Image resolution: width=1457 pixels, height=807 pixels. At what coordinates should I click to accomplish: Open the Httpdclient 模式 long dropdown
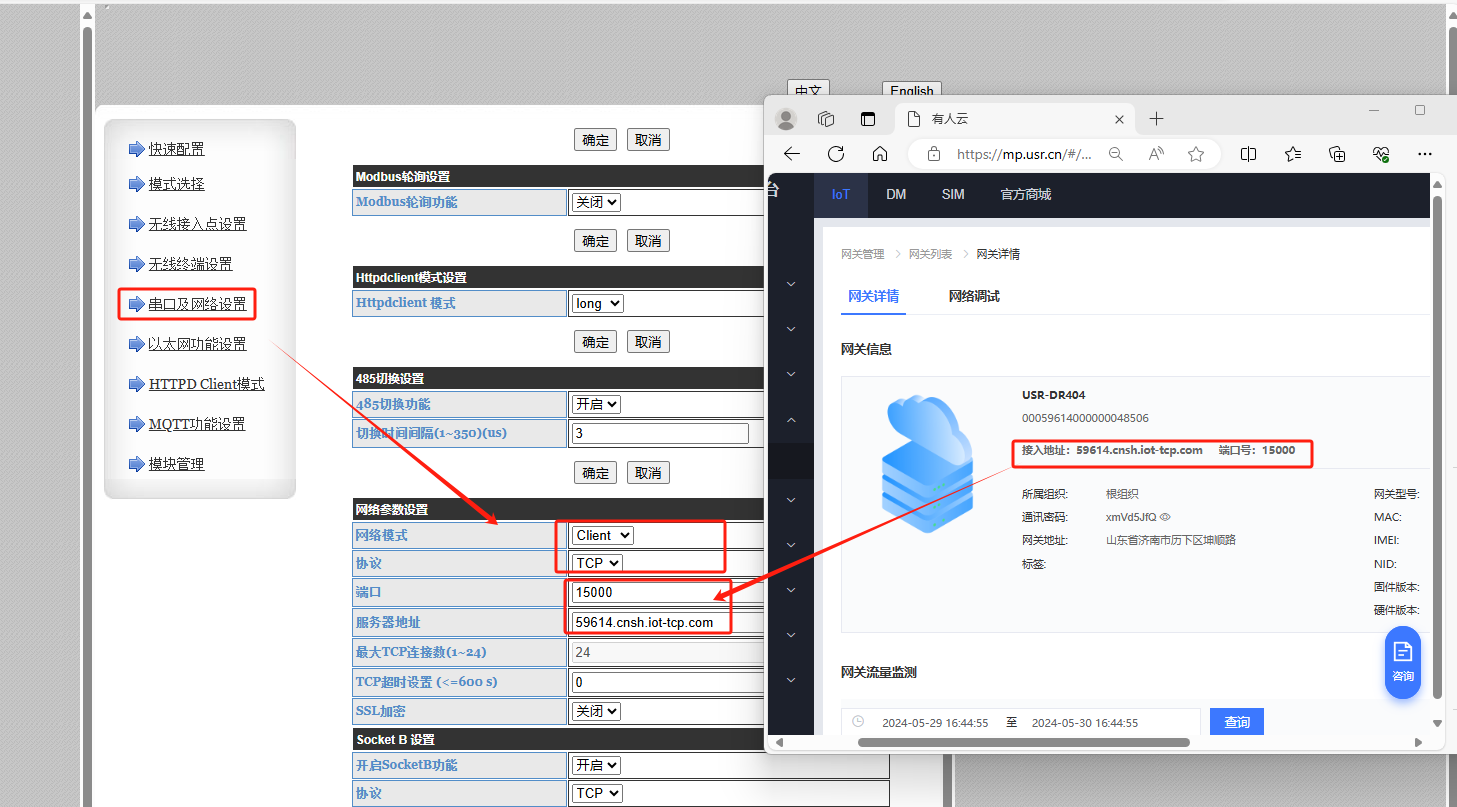coord(597,303)
